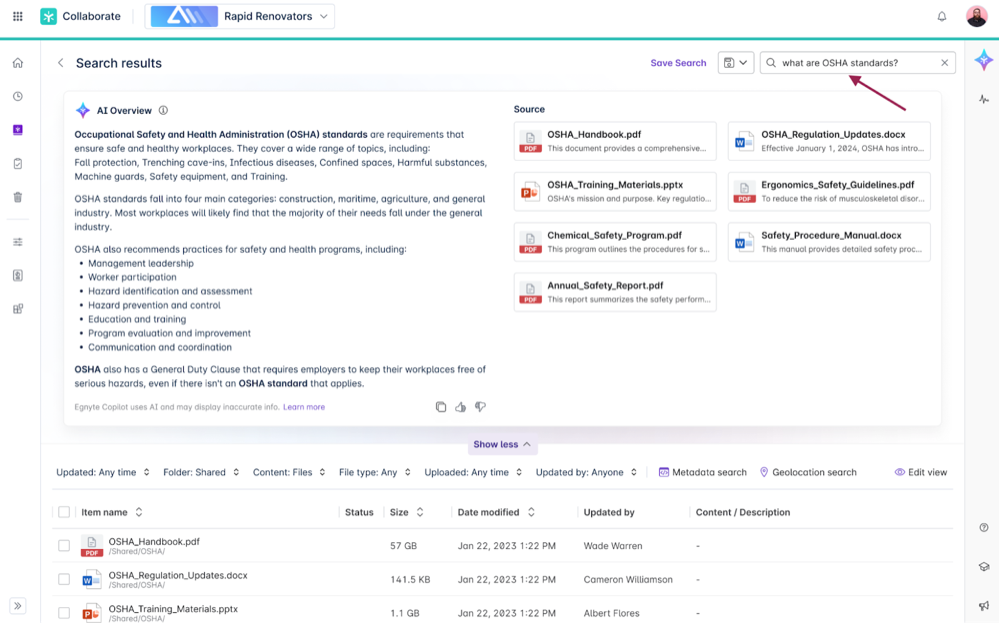The width and height of the screenshot is (999, 623).
Task: Tick the select-all checkbox in header
Action: pyautogui.click(x=64, y=512)
